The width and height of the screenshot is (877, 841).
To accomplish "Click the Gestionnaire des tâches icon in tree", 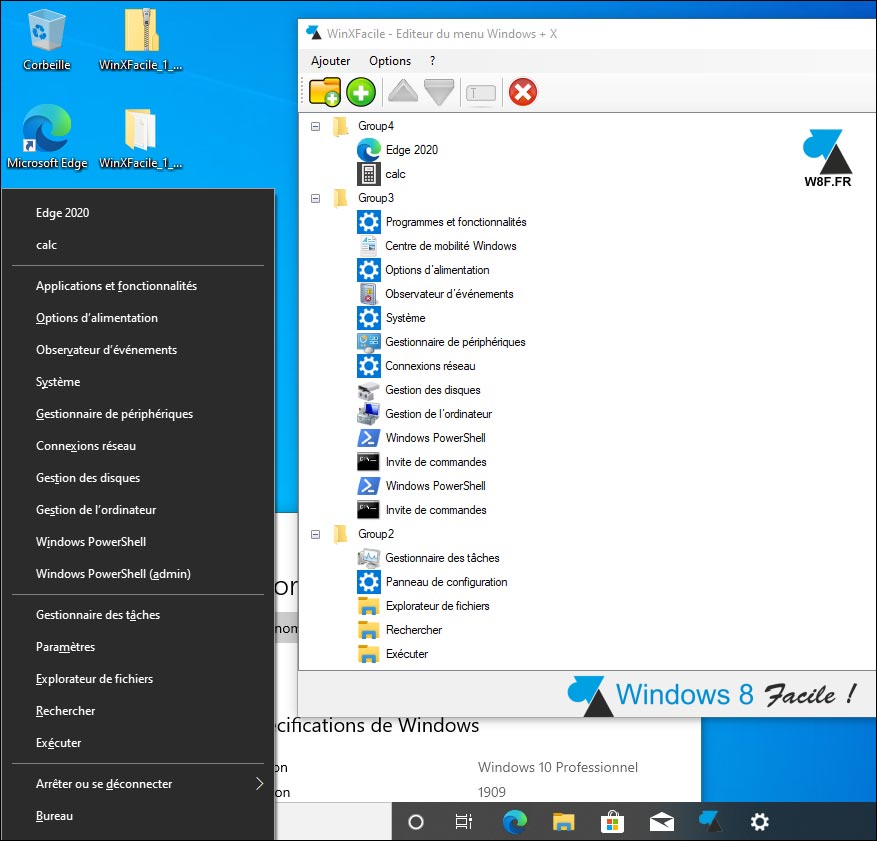I will tap(369, 558).
